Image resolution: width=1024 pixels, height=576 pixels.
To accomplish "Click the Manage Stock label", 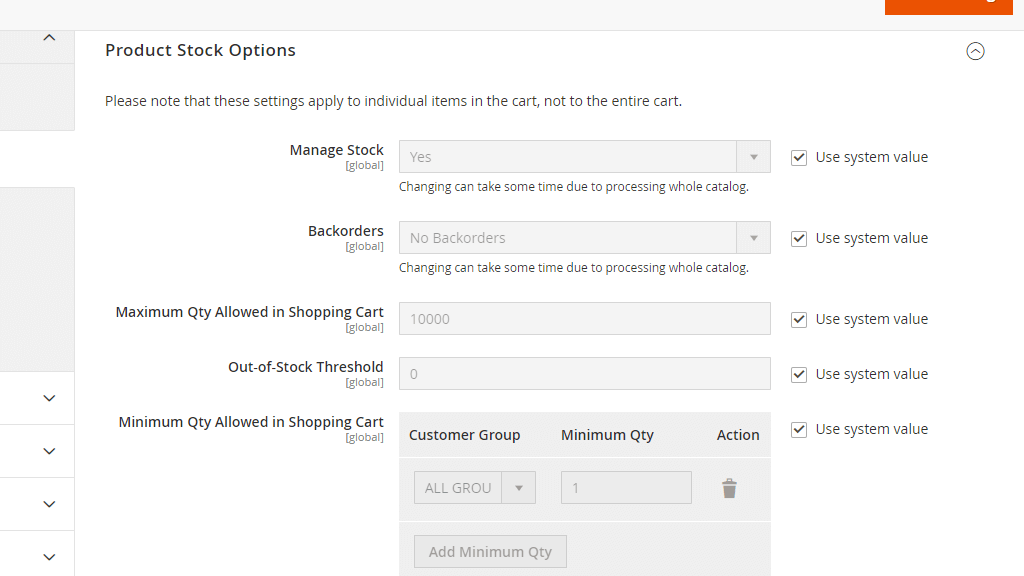I will pos(336,150).
